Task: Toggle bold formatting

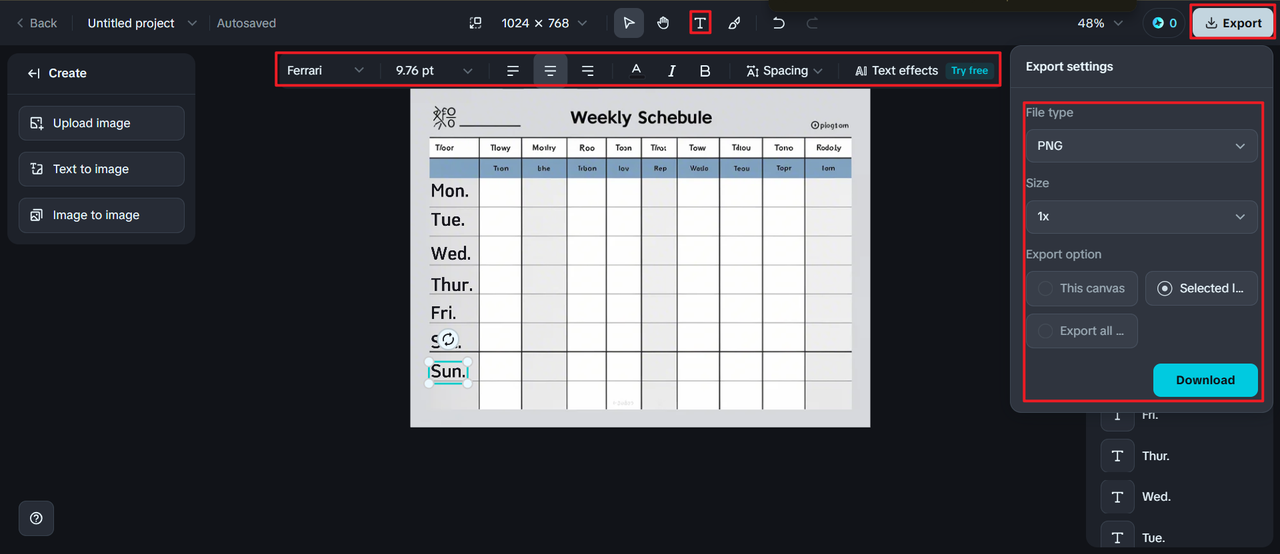Action: (x=705, y=71)
